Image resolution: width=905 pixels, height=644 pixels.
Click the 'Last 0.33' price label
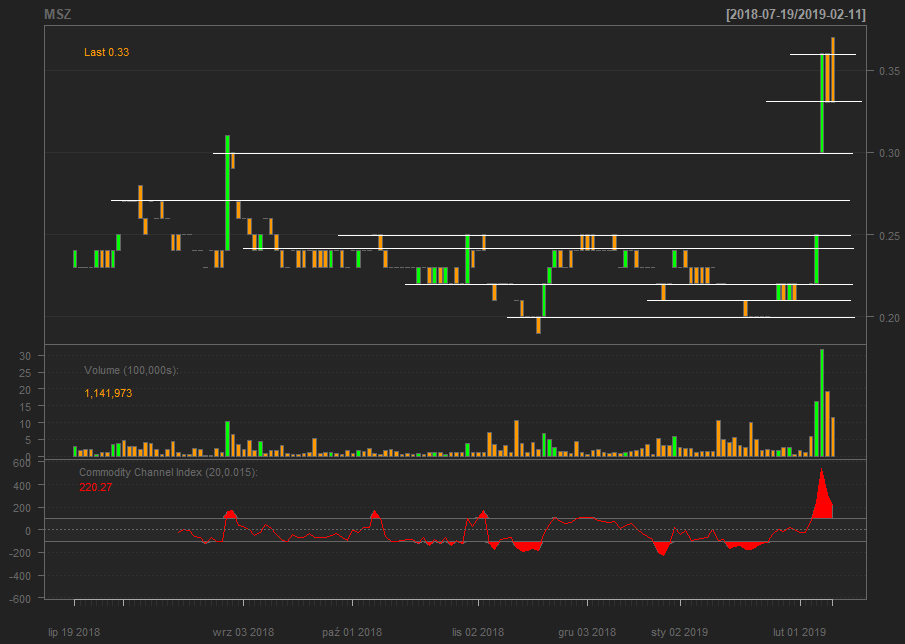[x=106, y=53]
